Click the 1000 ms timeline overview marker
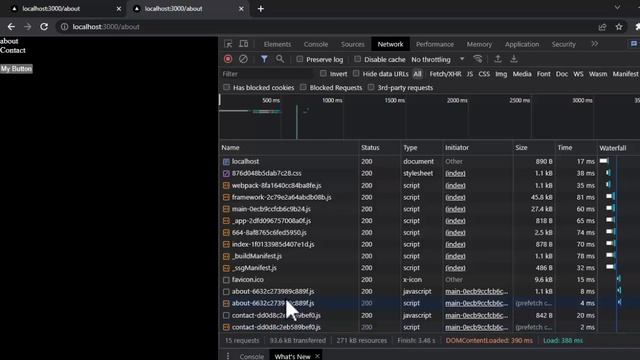Screen dimensions: 640x360 pyautogui.click(x=332, y=100)
